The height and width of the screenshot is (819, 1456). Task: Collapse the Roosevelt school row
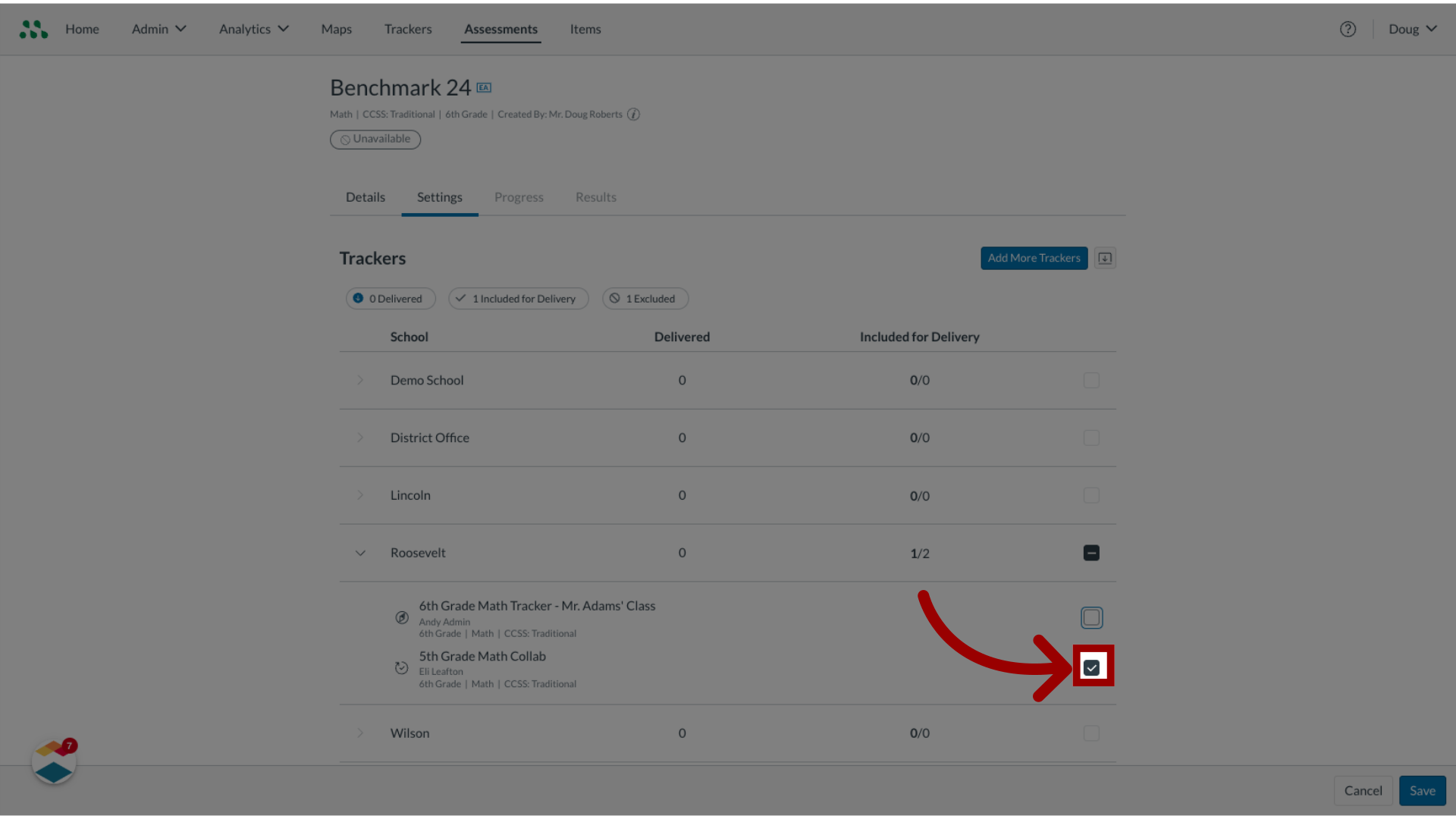[x=359, y=552]
